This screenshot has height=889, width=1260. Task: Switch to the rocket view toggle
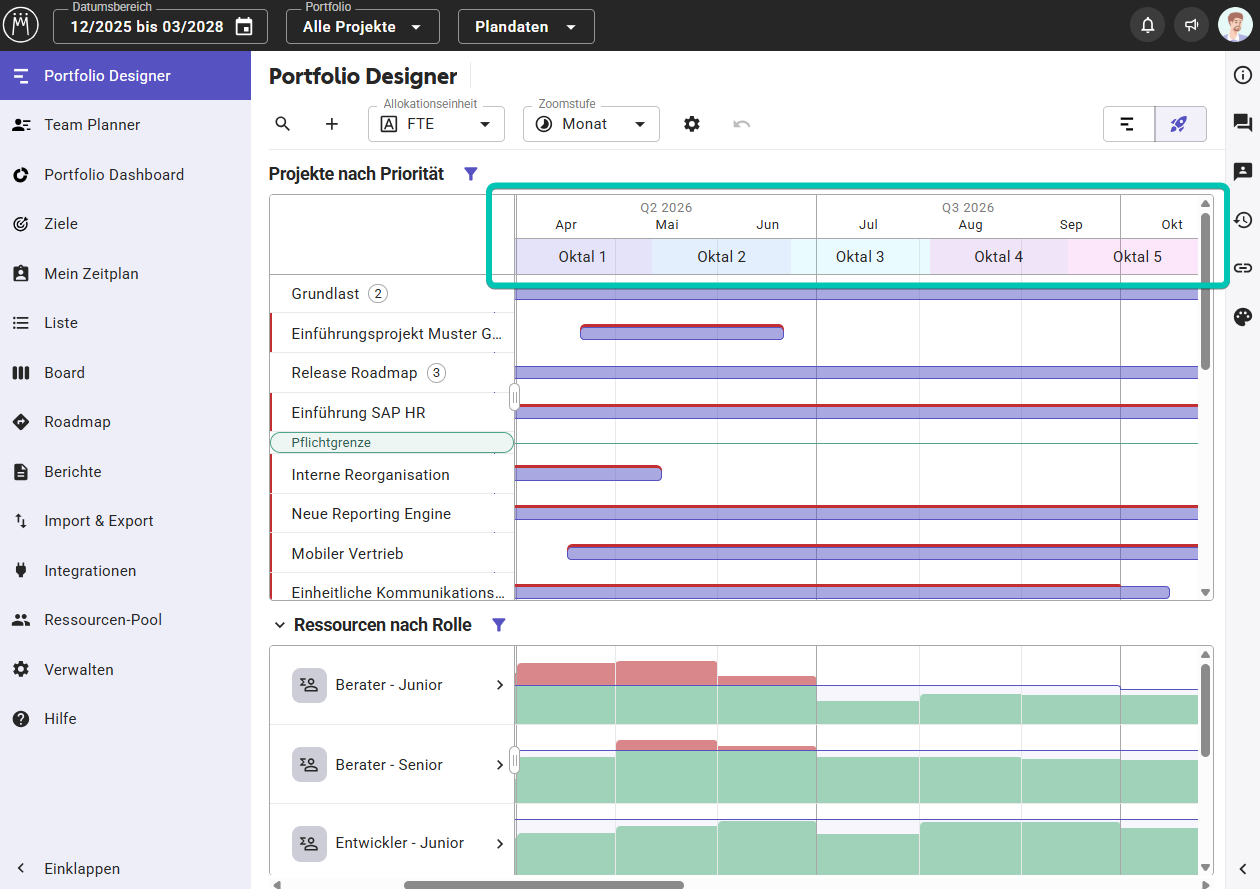click(x=1180, y=124)
